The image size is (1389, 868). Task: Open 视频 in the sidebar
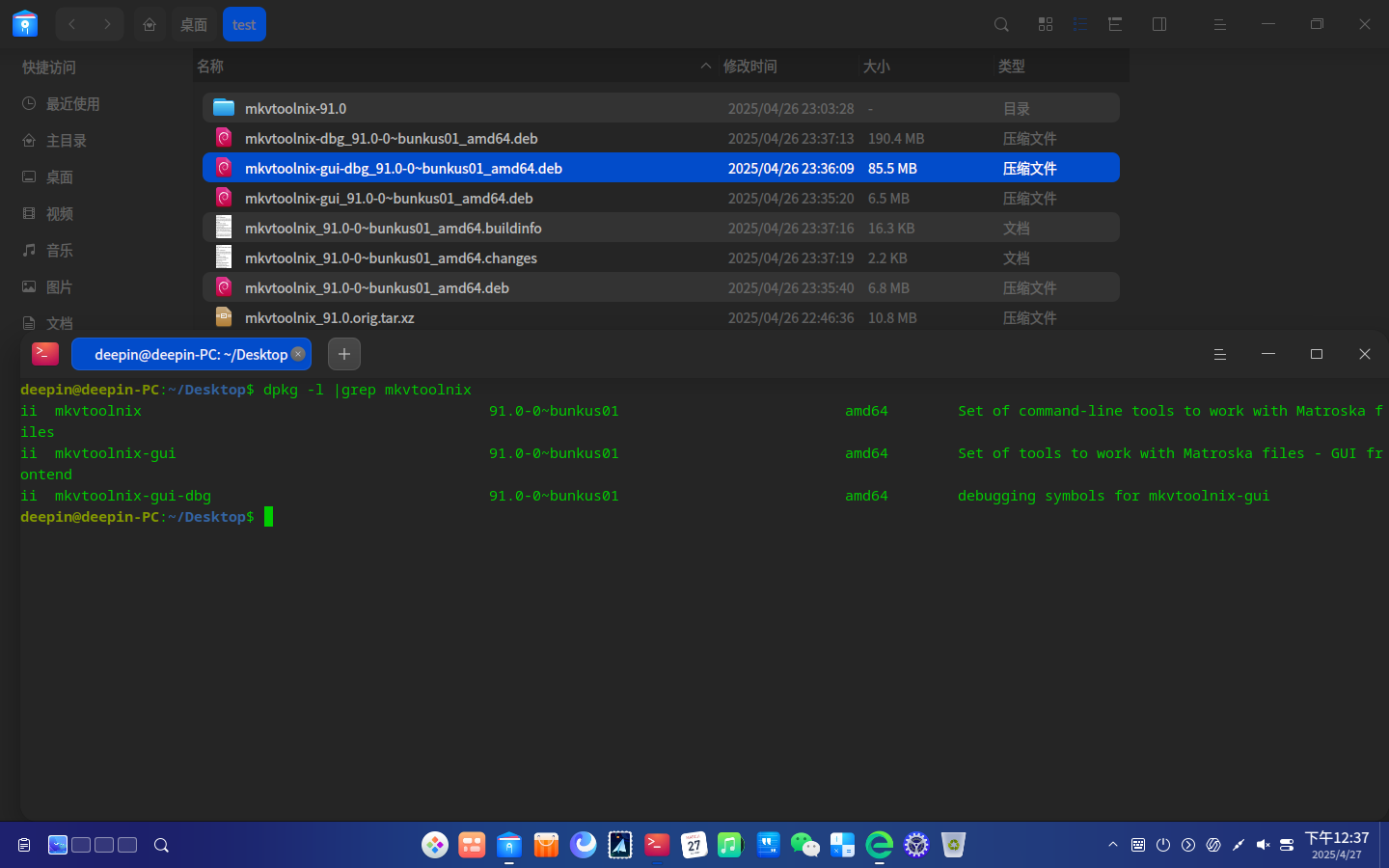(x=59, y=213)
